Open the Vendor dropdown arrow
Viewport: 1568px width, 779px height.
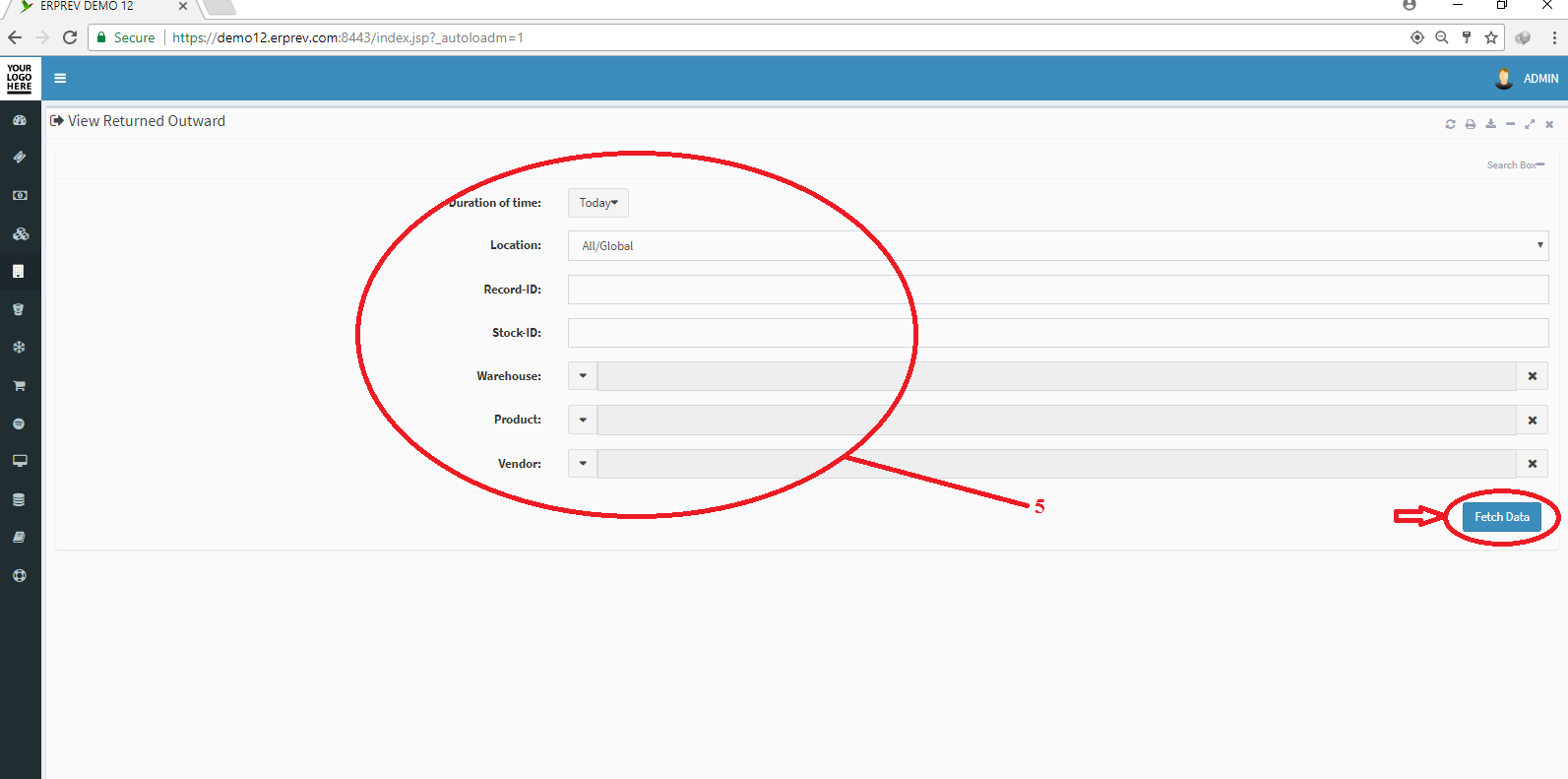pyautogui.click(x=583, y=464)
